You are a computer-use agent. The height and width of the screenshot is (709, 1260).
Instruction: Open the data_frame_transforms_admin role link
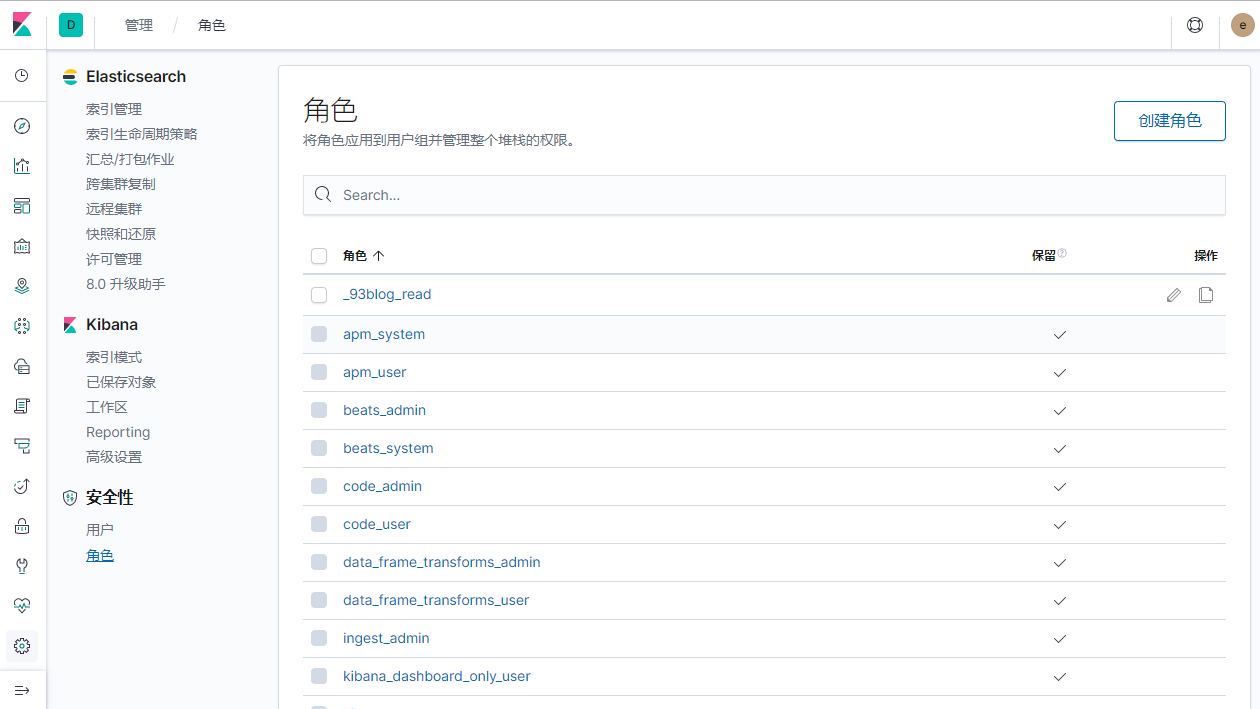[442, 562]
